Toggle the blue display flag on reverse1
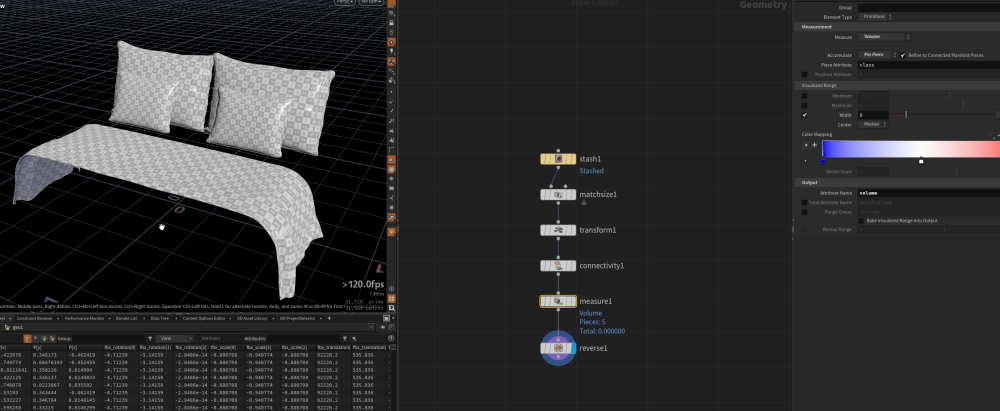The image size is (1000, 411). 573,348
